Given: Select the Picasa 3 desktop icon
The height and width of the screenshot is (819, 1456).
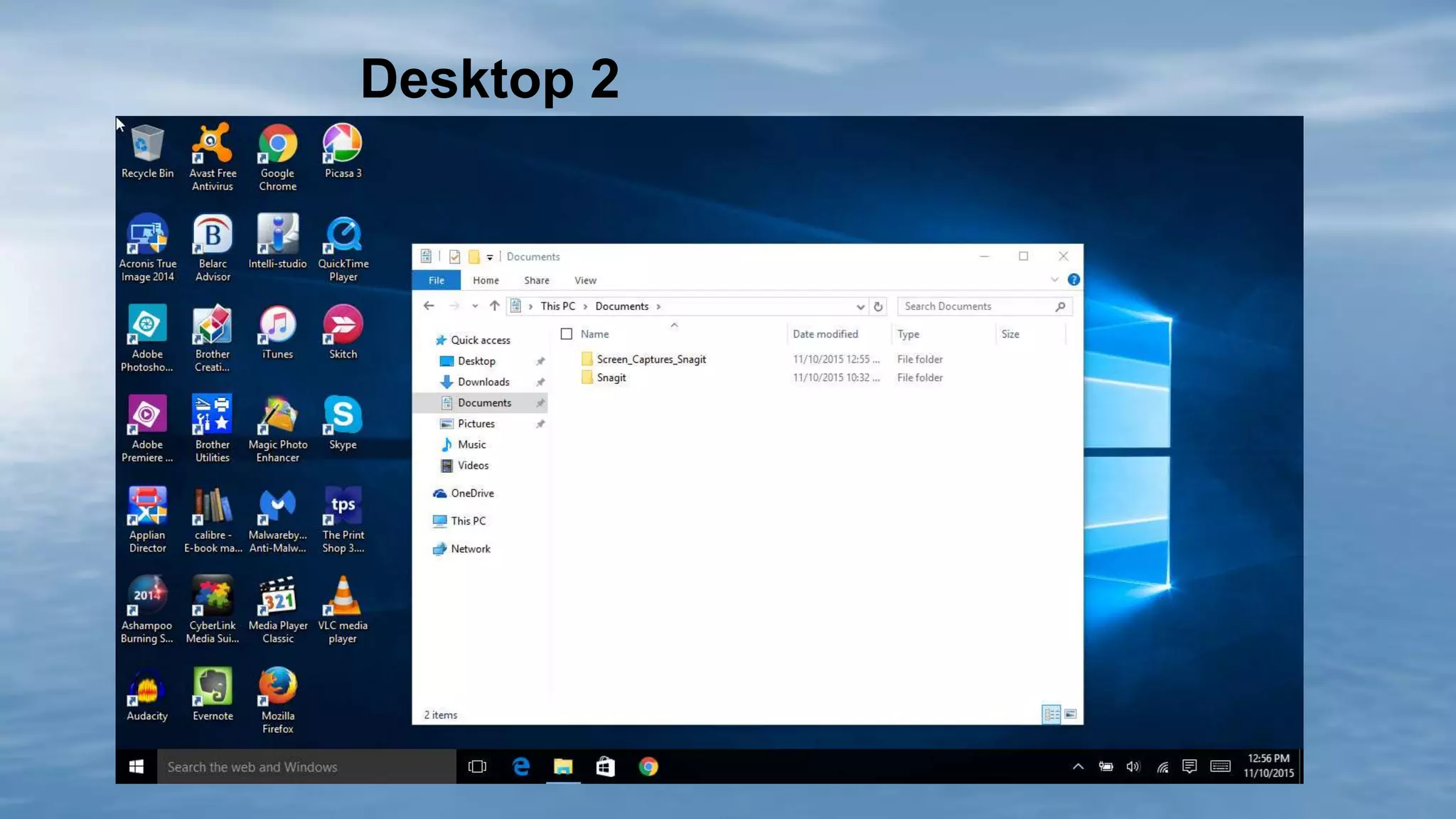Looking at the screenshot, I should point(343,151).
